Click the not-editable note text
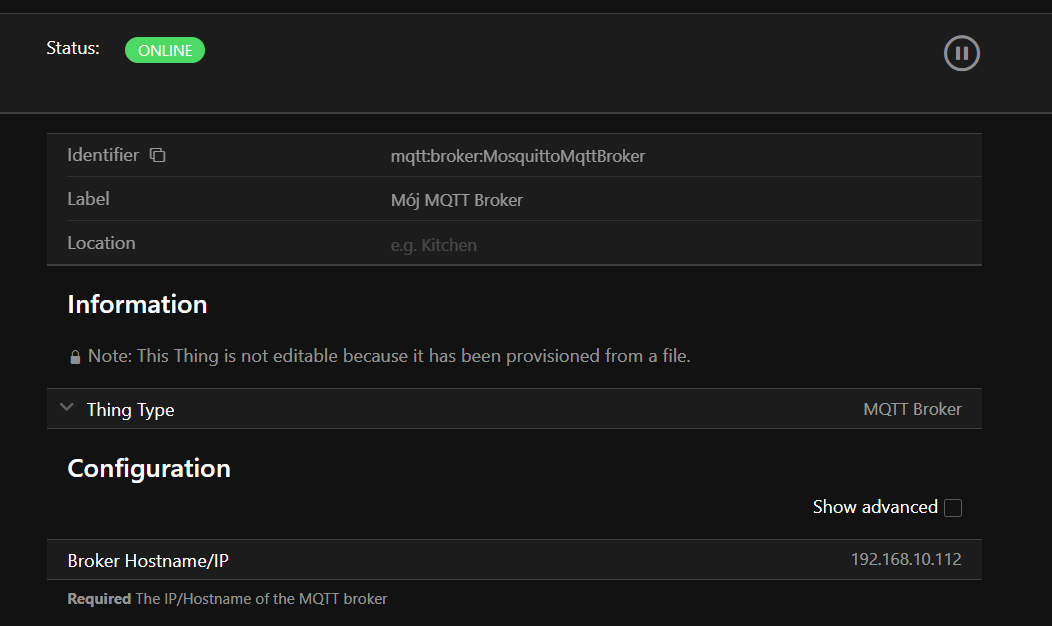Image resolution: width=1052 pixels, height=626 pixels. [389, 356]
